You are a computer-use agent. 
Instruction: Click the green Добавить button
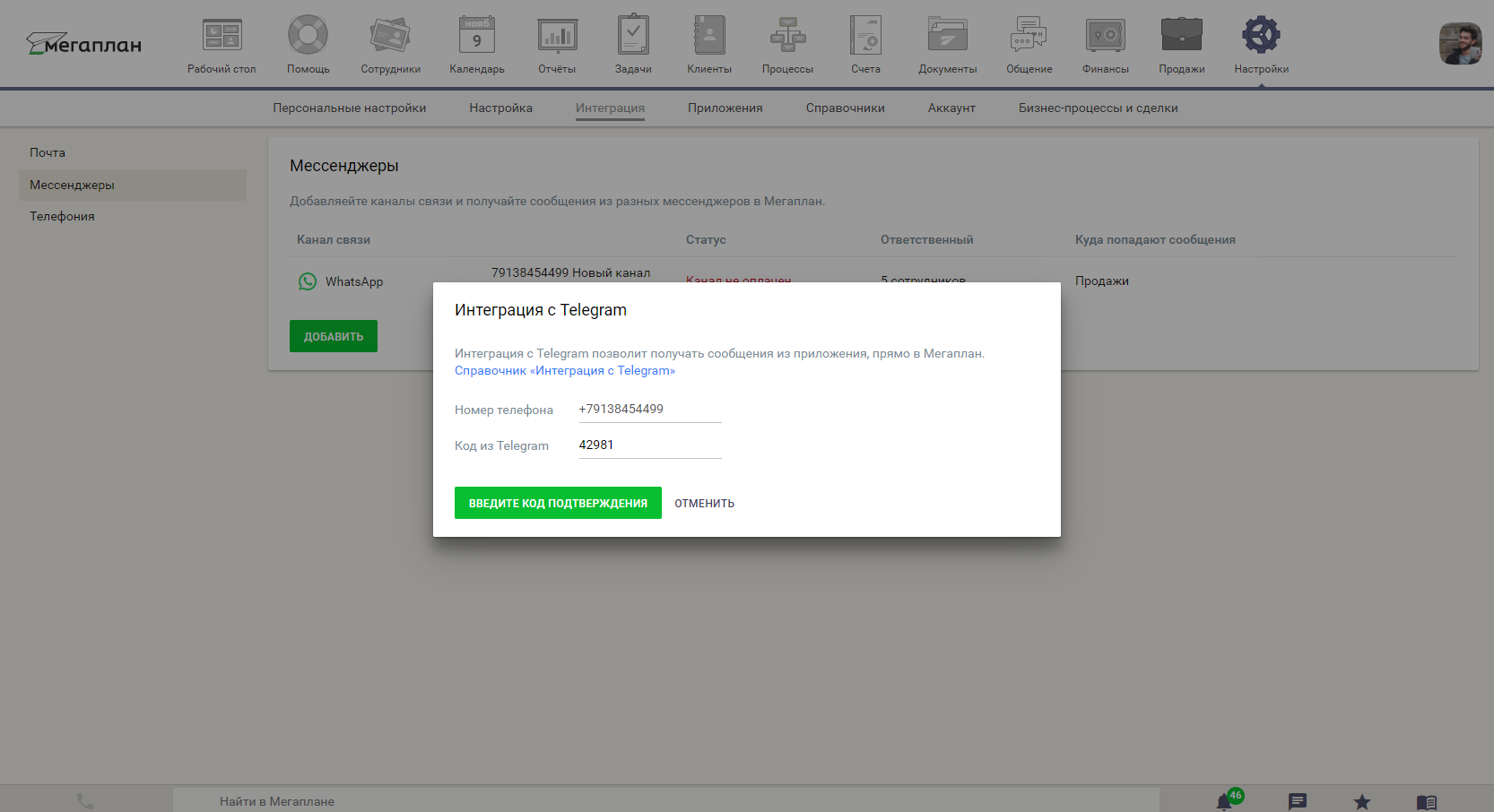pyautogui.click(x=334, y=336)
